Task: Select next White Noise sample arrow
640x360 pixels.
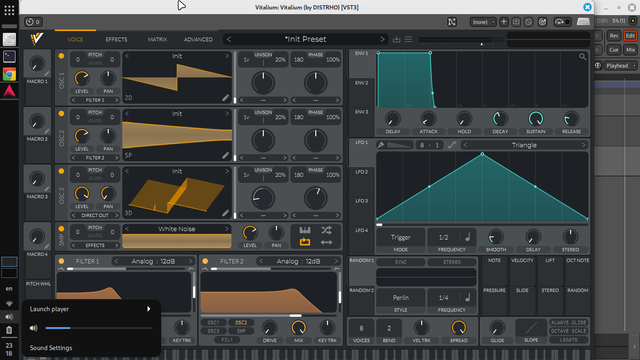Action: (x=227, y=229)
